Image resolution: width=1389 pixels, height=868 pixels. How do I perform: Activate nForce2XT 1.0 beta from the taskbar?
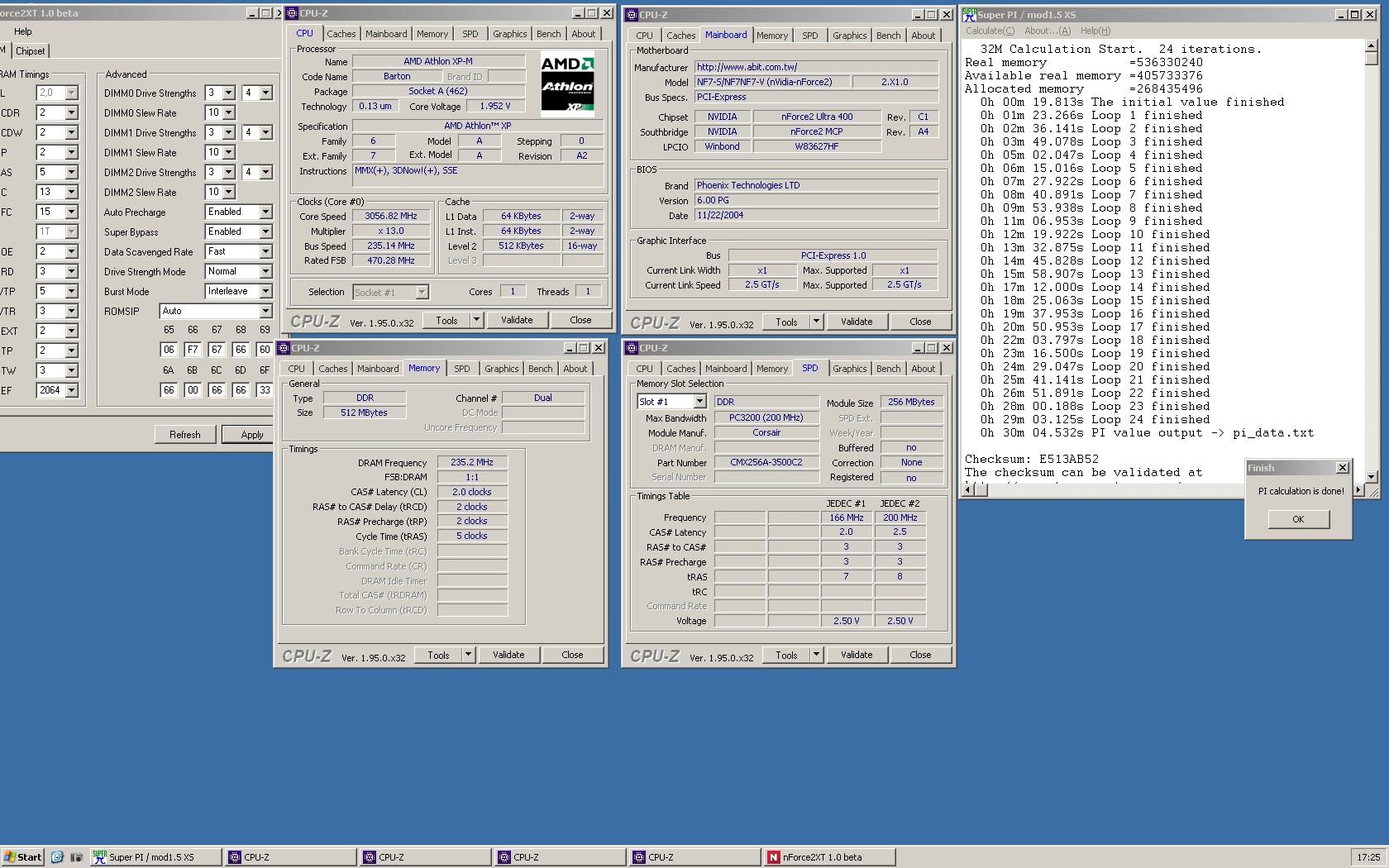tap(830, 857)
